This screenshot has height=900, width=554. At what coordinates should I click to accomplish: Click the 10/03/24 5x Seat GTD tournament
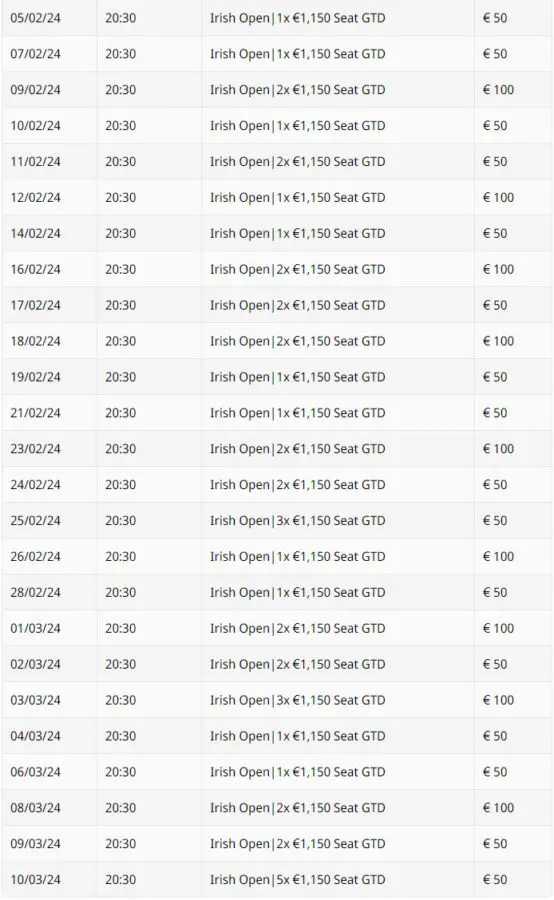[297, 879]
